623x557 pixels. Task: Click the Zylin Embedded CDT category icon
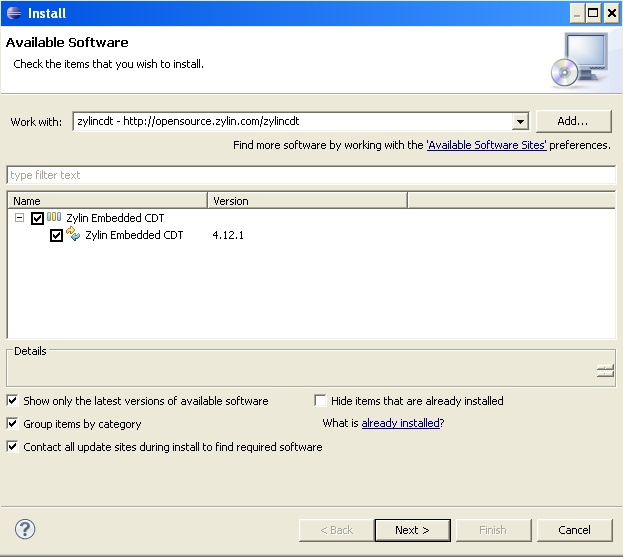pyautogui.click(x=54, y=217)
